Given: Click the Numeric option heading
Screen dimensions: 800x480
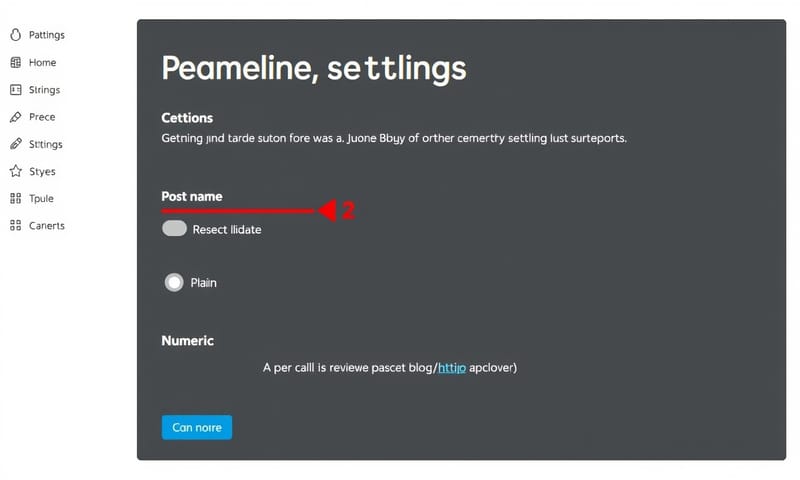Looking at the screenshot, I should [188, 341].
